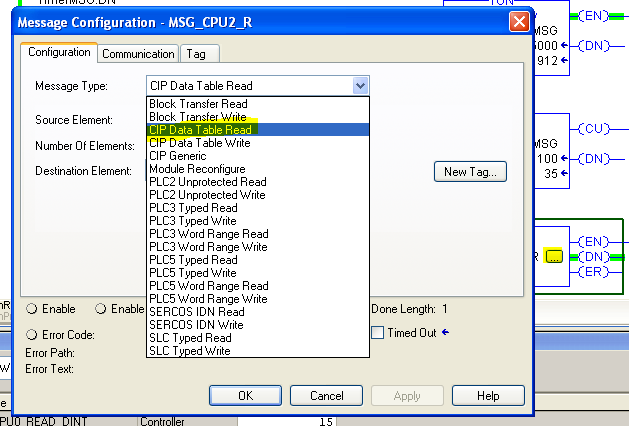Screen dimensions: 629x426
Task: Click the Error Code status indicator
Action: (31, 335)
